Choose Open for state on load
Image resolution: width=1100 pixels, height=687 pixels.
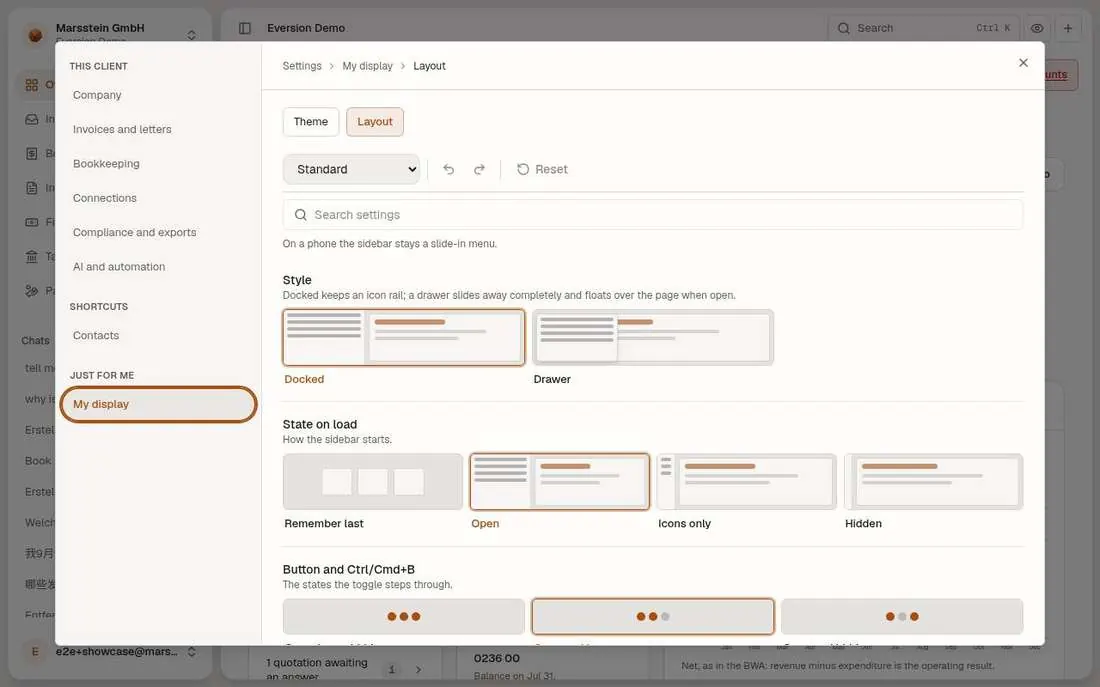(x=560, y=481)
